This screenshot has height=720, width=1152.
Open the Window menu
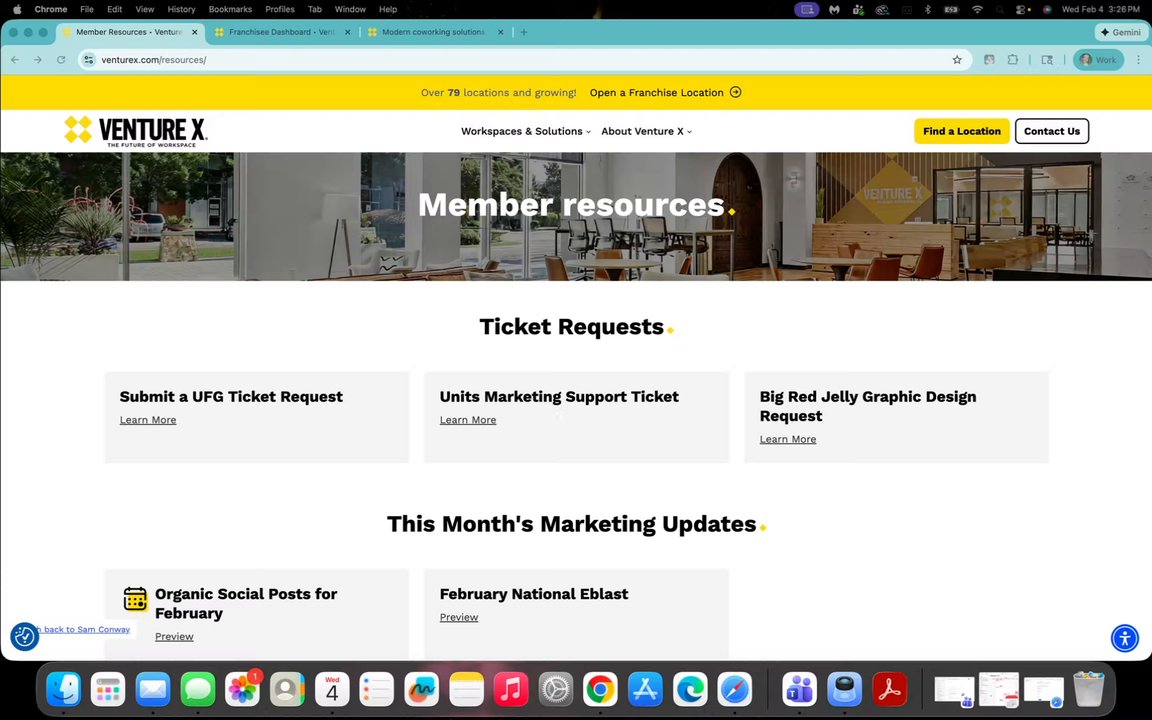[x=350, y=10]
